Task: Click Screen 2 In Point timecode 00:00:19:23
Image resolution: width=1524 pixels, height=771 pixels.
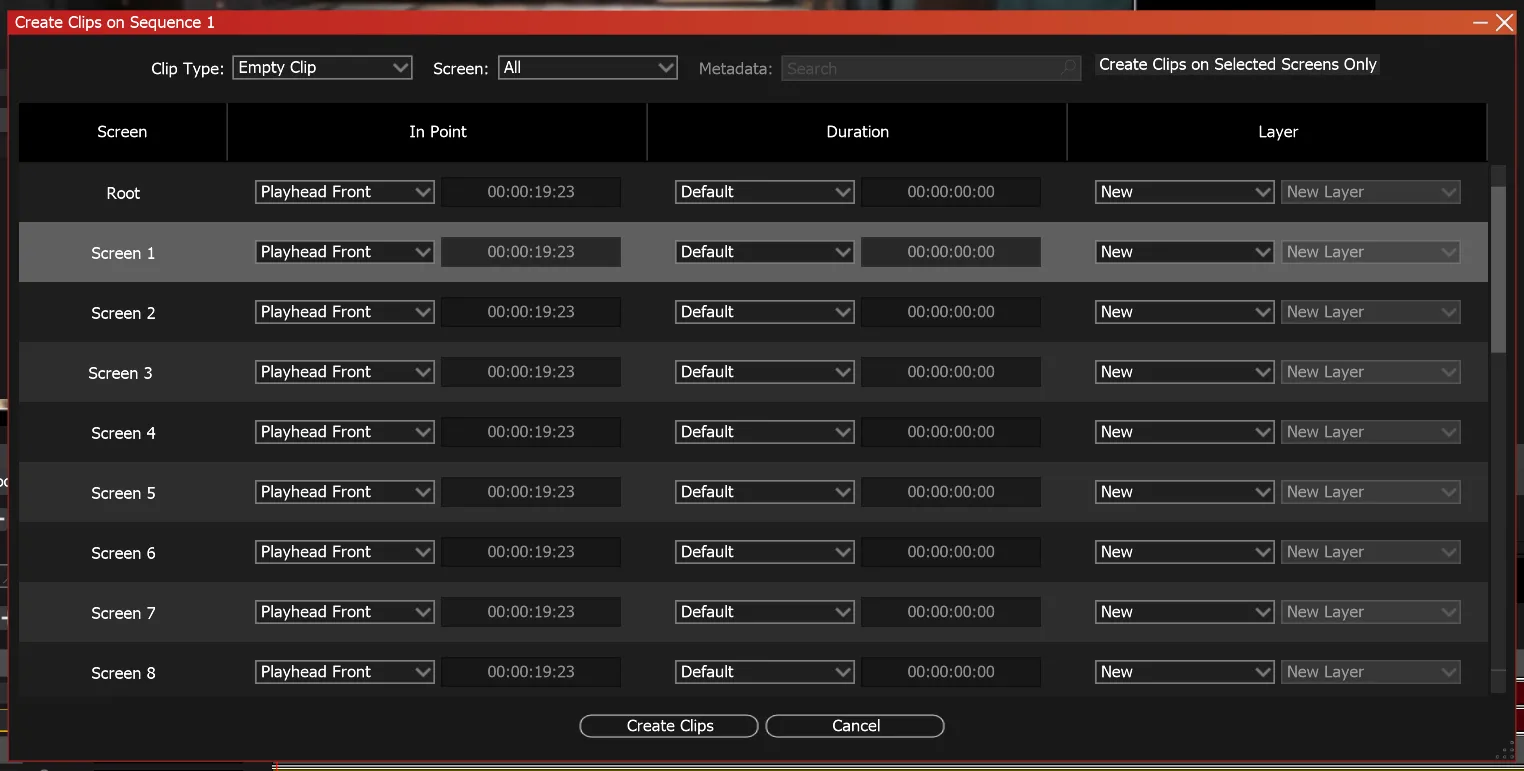Action: coord(531,312)
